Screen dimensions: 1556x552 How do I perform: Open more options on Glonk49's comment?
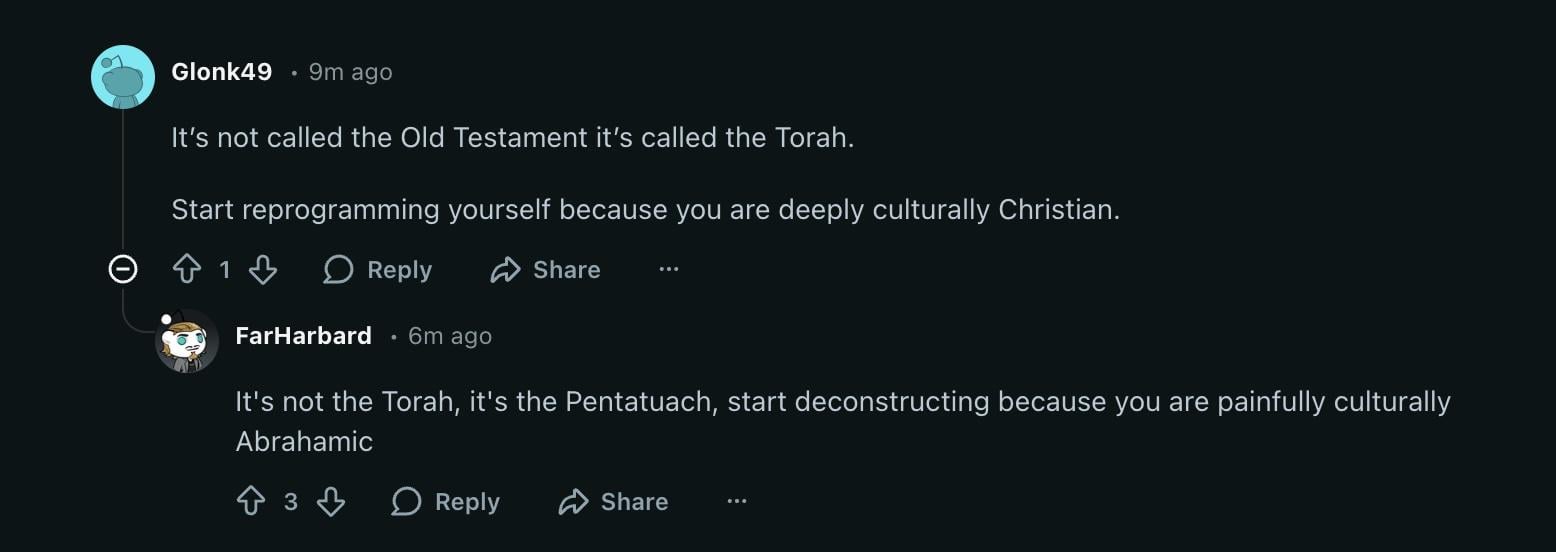point(669,269)
